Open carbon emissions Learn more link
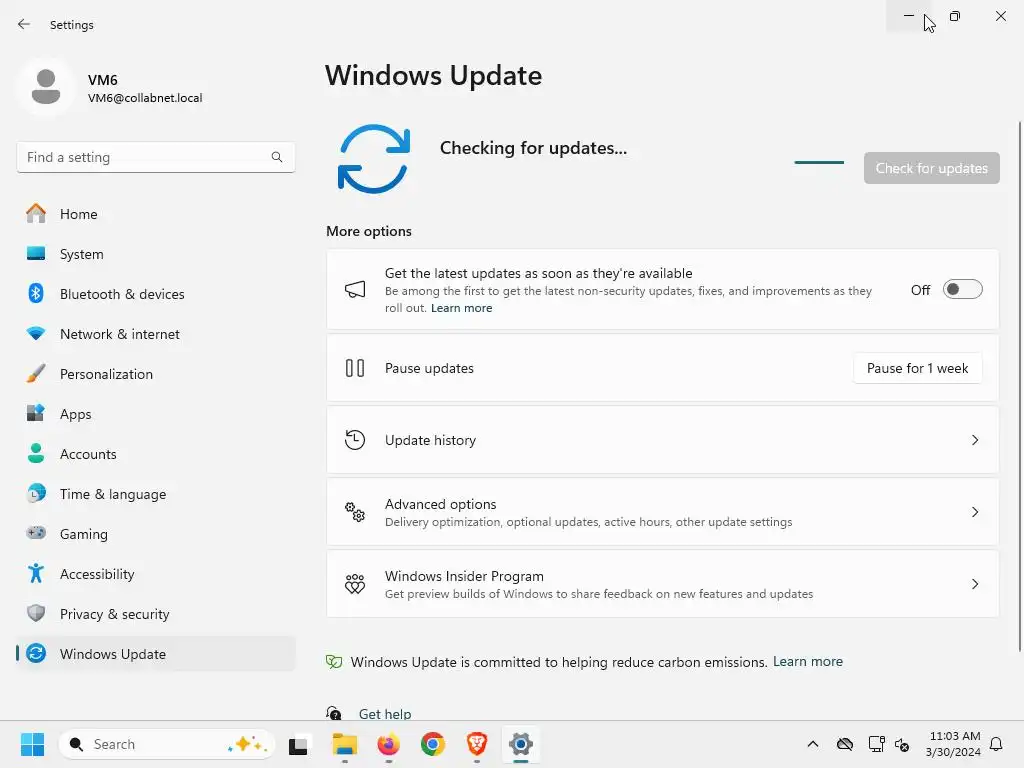Screen dimensions: 1024x768 click(x=808, y=662)
